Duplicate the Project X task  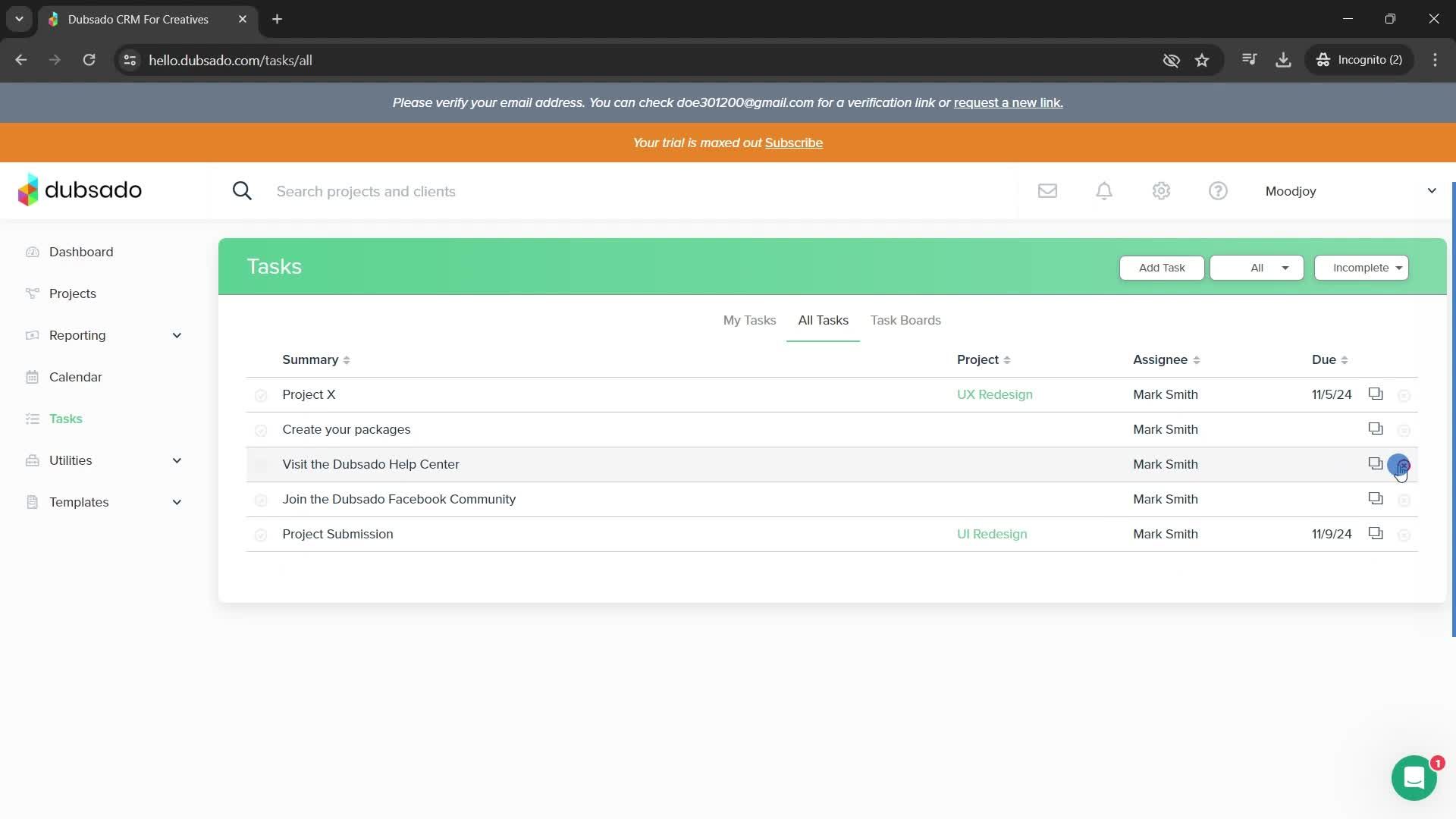tap(1376, 394)
